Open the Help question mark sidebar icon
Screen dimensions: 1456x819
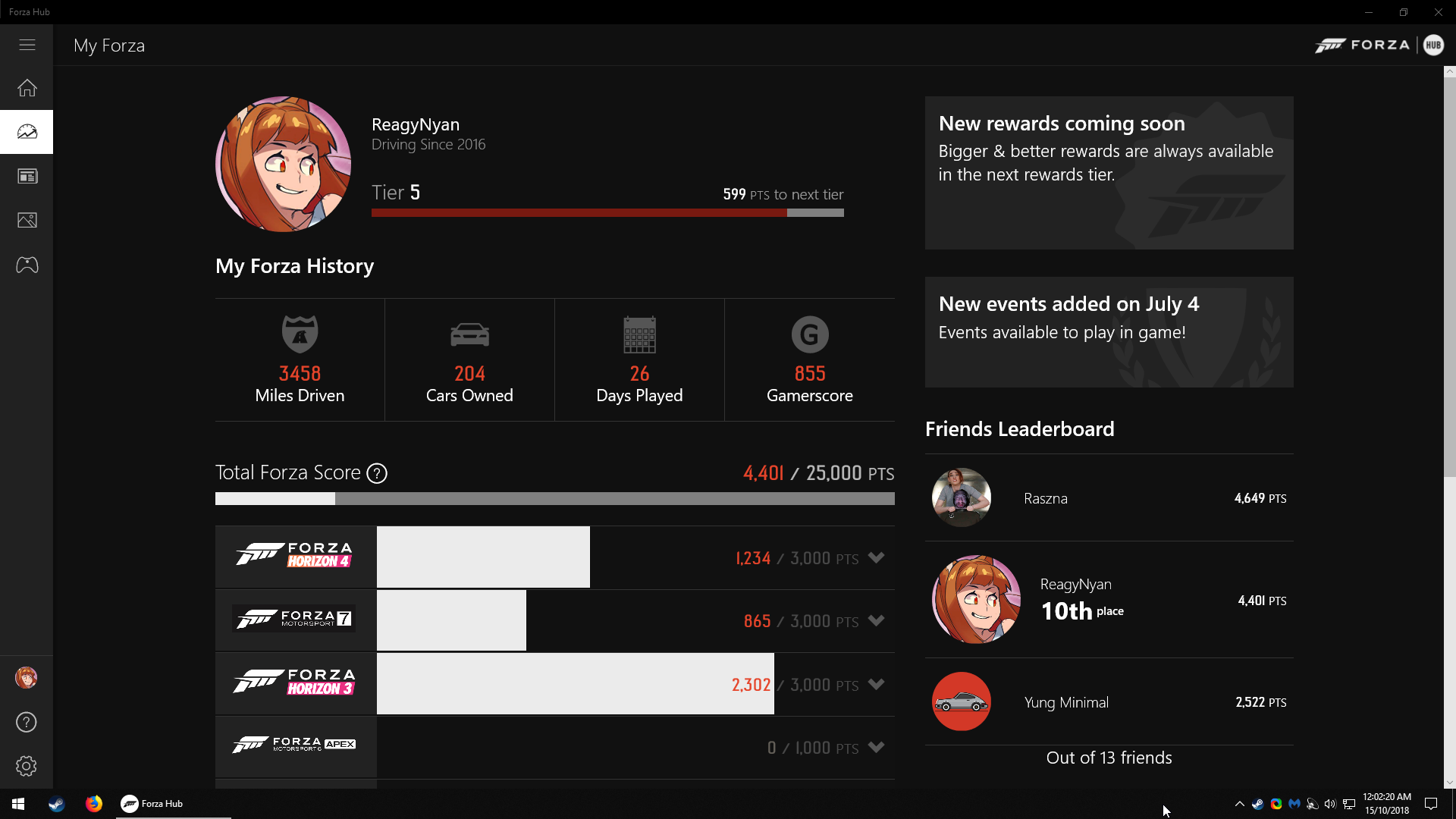[x=27, y=722]
